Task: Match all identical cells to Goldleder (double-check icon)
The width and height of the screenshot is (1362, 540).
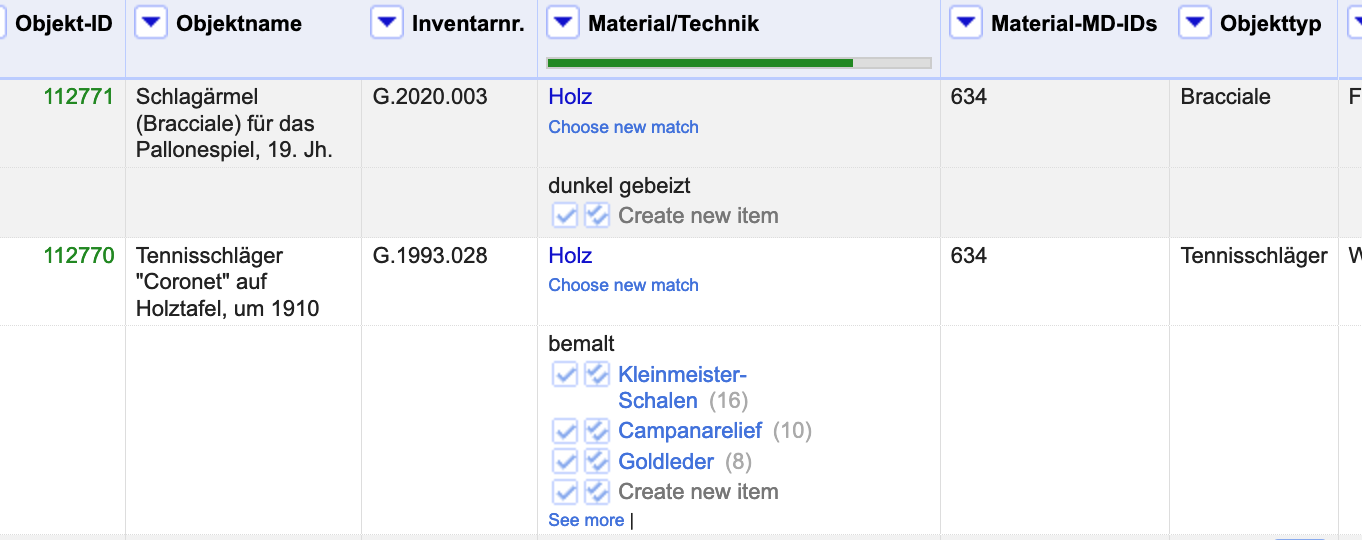Action: click(x=597, y=462)
